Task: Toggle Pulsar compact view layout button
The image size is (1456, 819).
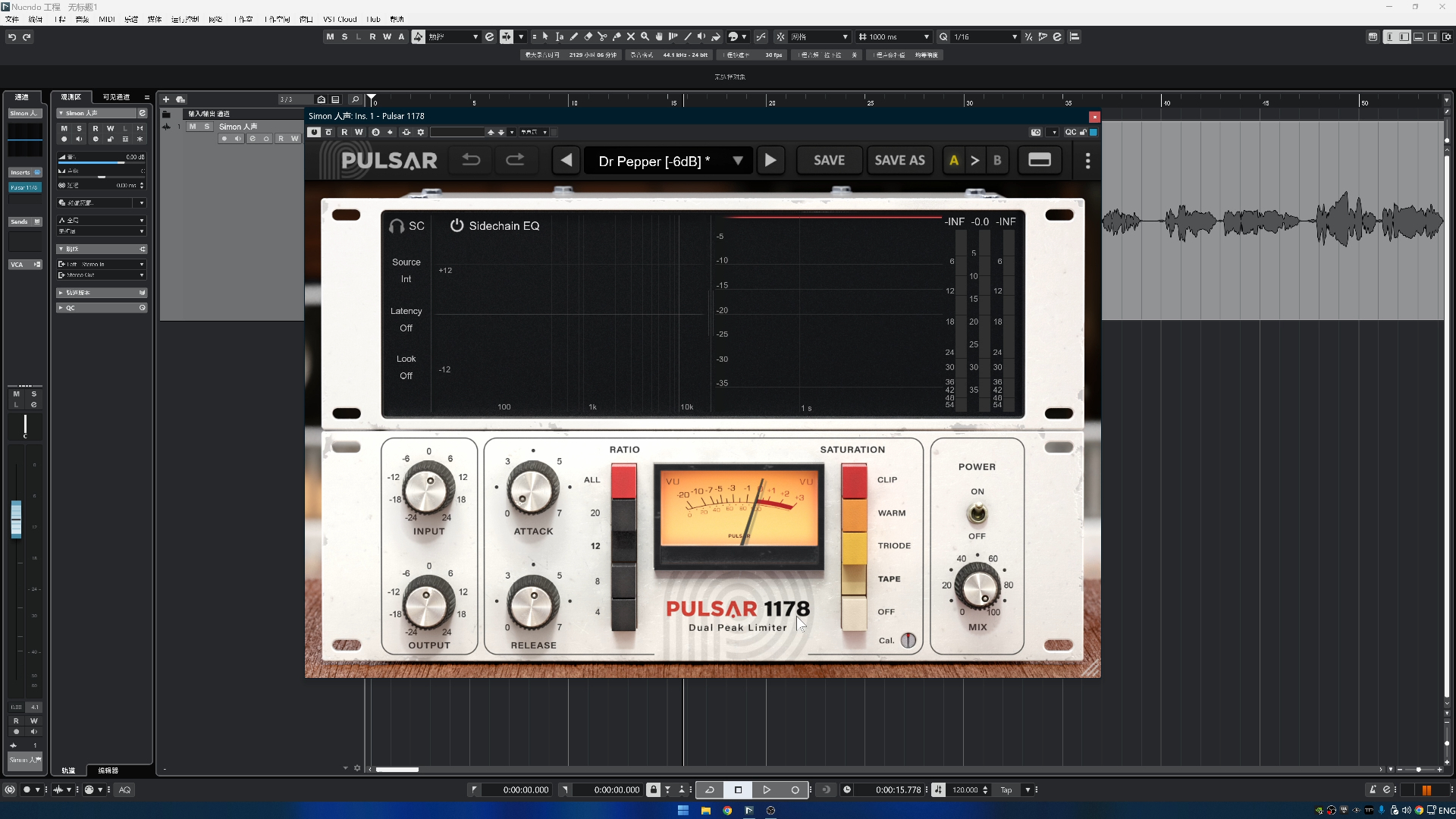Action: [1040, 160]
